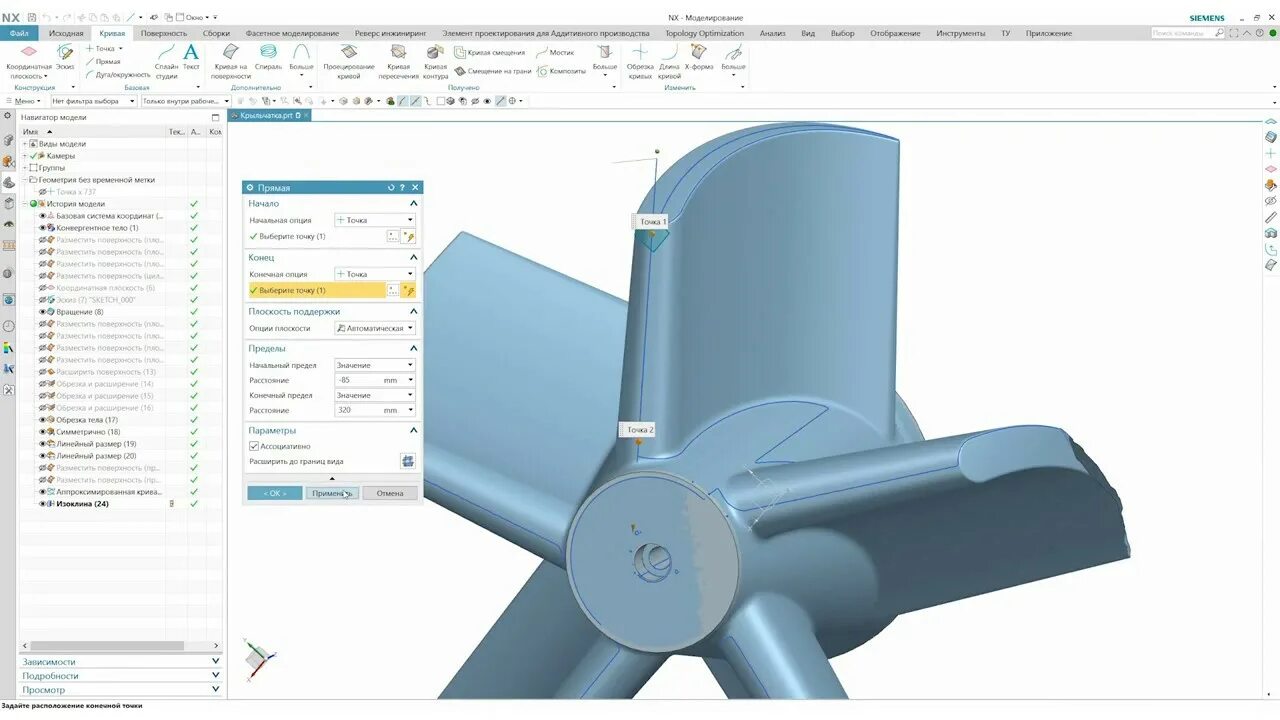Toggle visibility of Вращение (8) feature
Image resolution: width=1280 pixels, height=720 pixels.
43,312
